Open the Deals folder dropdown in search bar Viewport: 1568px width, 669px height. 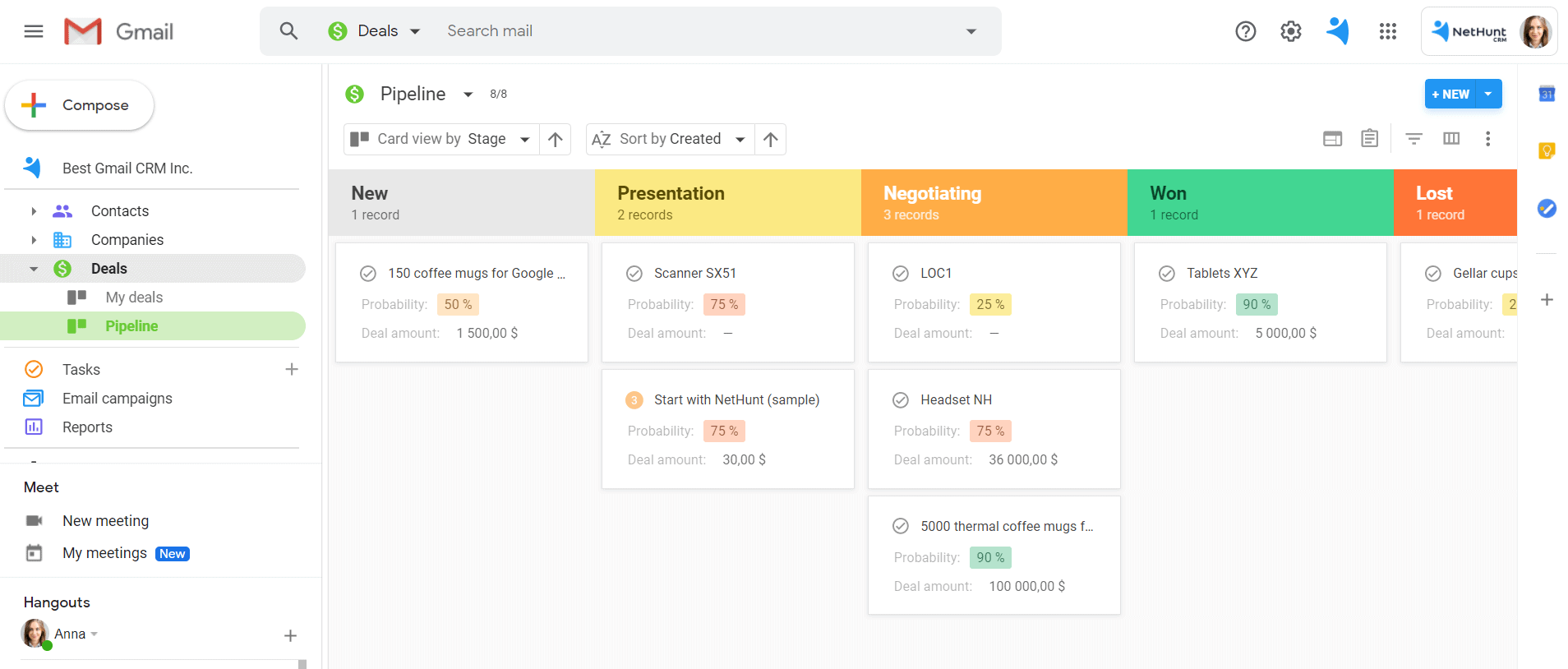(375, 31)
